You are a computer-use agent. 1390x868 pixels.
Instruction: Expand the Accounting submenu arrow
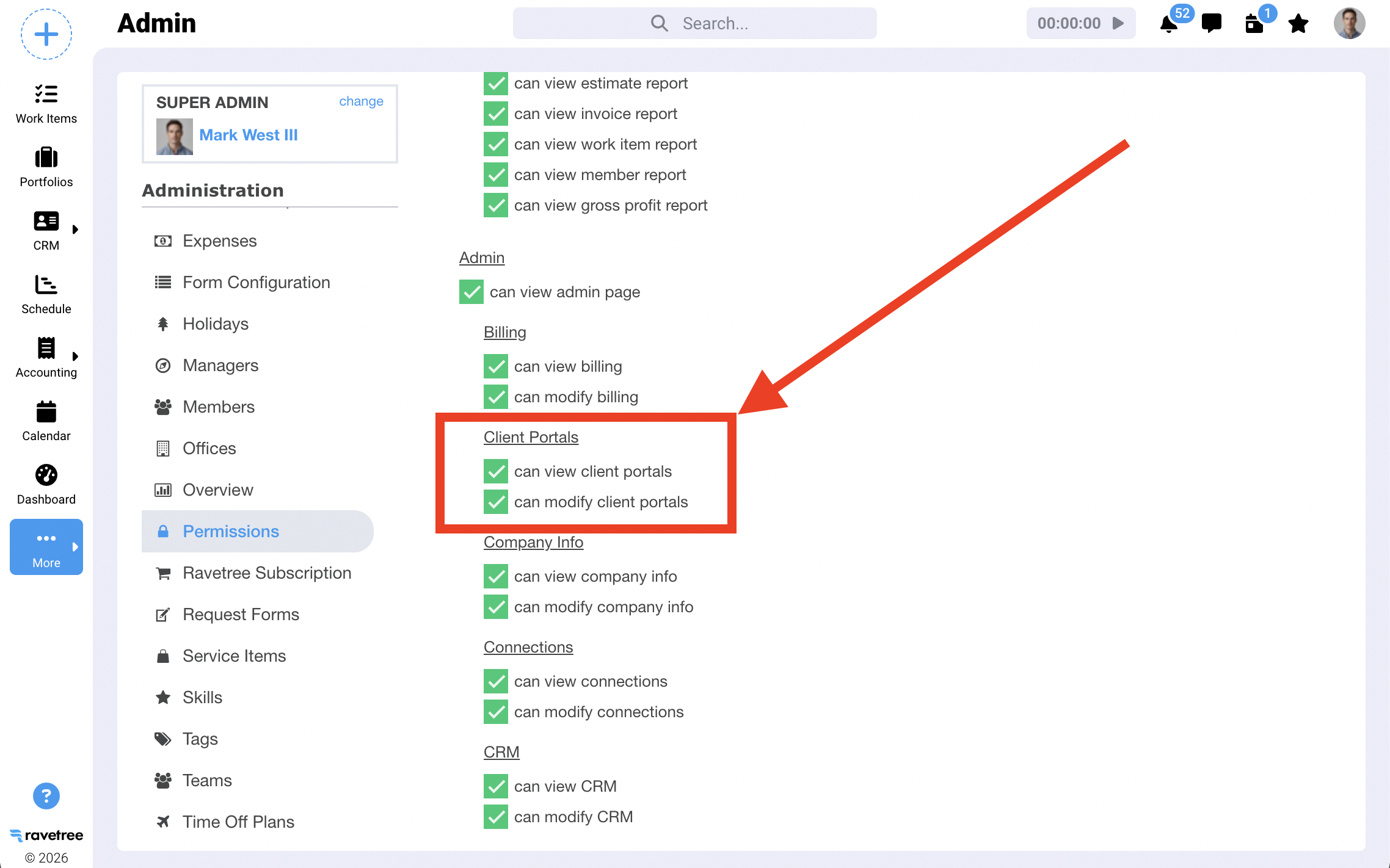(x=75, y=356)
